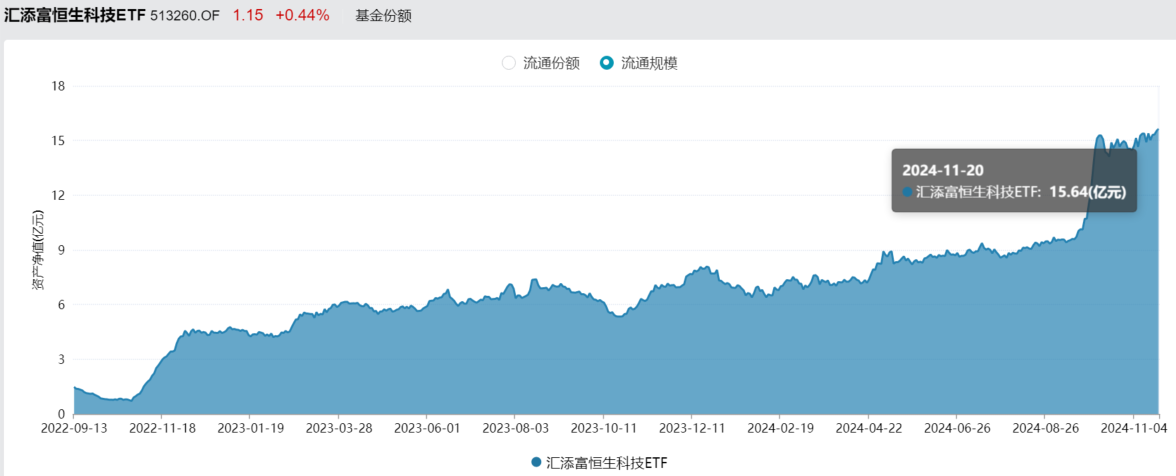Click the x-axis date 2024-04-22

click(x=868, y=429)
